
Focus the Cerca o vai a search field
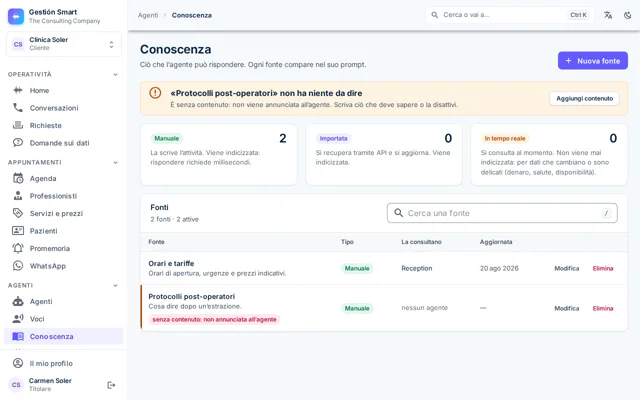tap(509, 15)
